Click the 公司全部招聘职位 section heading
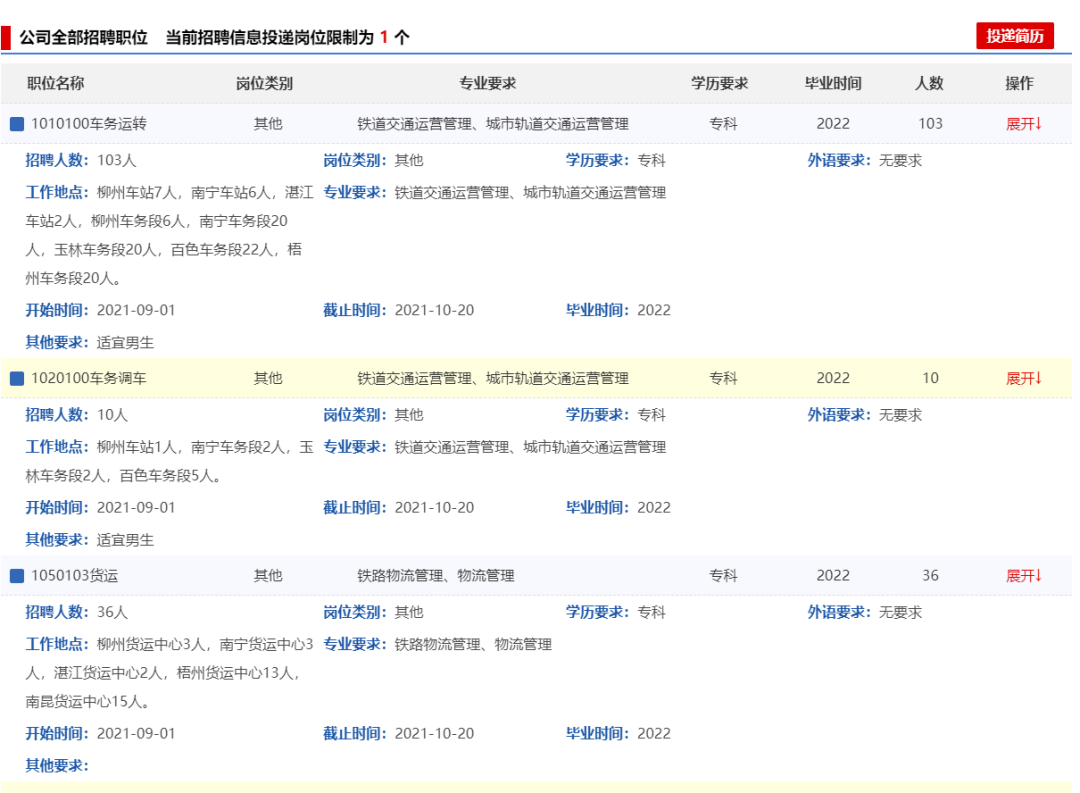This screenshot has height=793, width=1080. (83, 37)
